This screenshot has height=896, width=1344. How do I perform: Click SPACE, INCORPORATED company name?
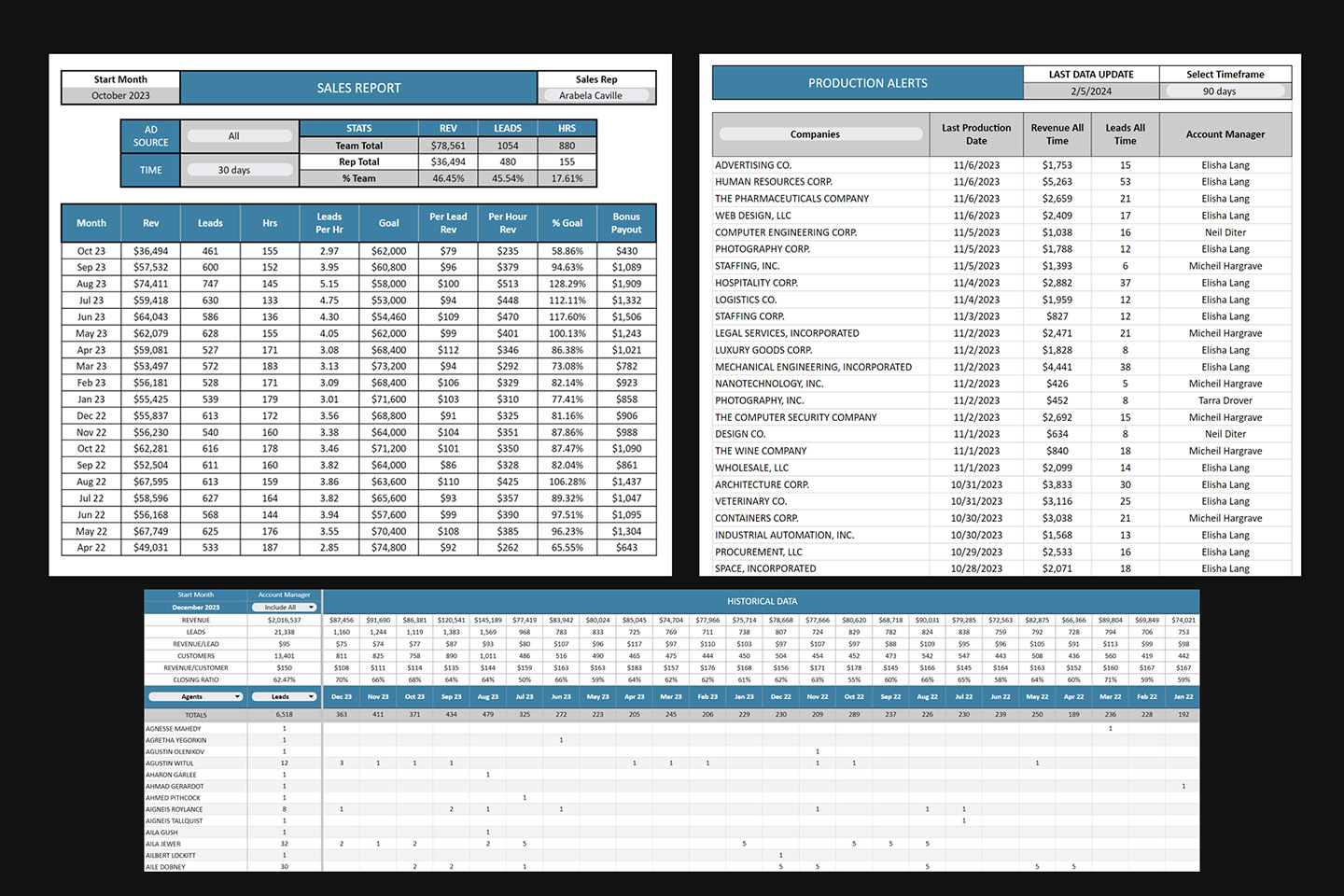[x=765, y=568]
